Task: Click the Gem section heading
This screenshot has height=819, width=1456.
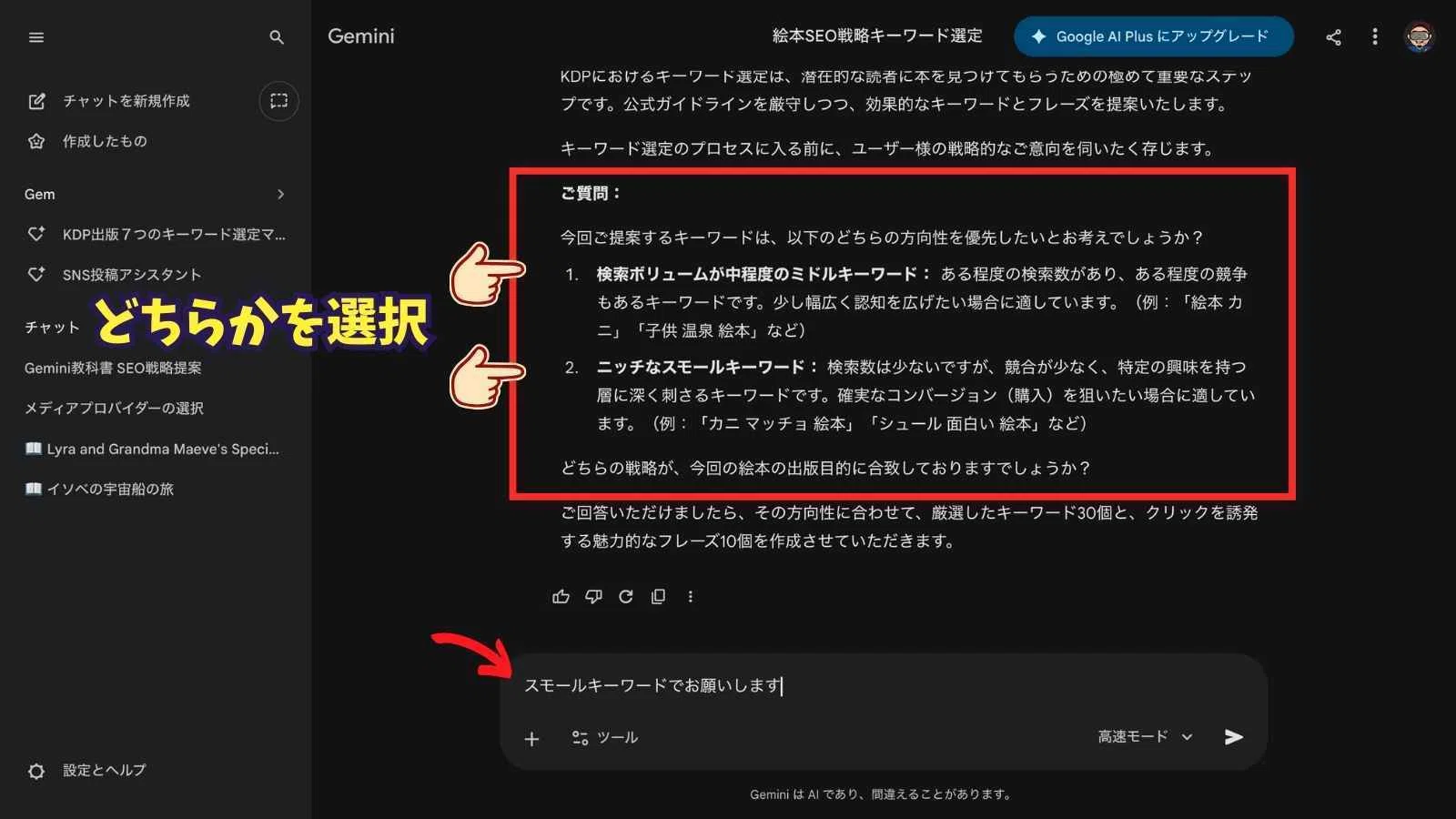Action: click(40, 194)
